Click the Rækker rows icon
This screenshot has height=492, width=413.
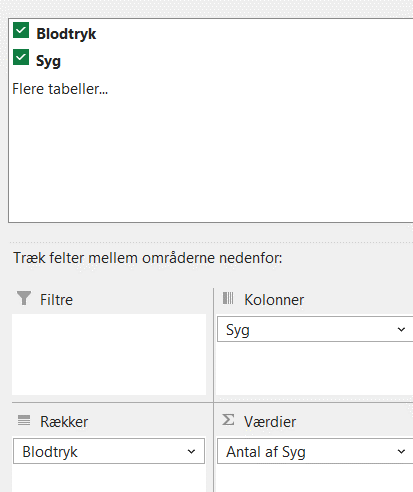[x=24, y=420]
